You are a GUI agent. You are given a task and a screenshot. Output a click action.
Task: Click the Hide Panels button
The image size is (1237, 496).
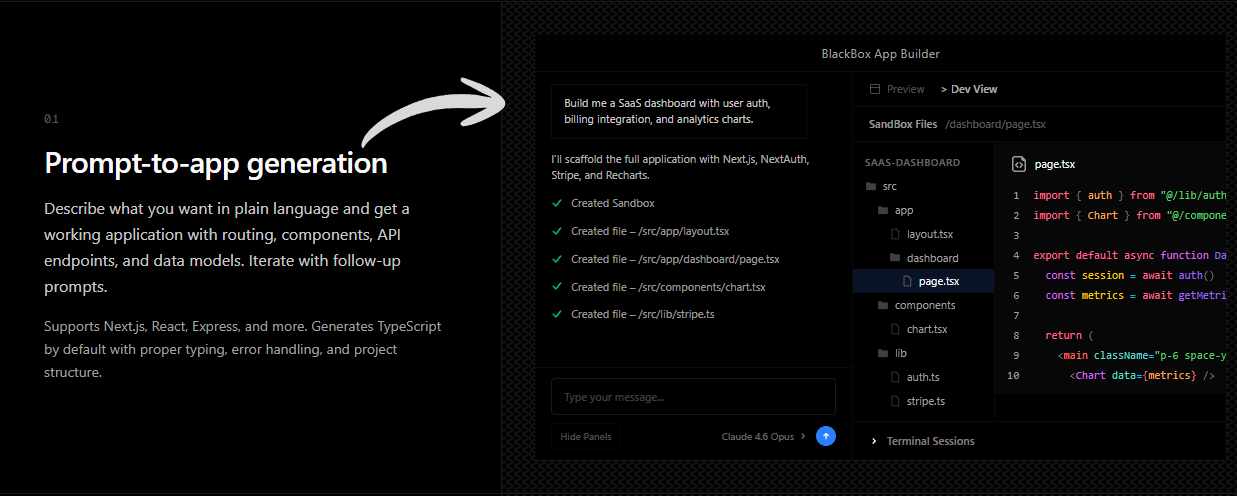coord(585,436)
